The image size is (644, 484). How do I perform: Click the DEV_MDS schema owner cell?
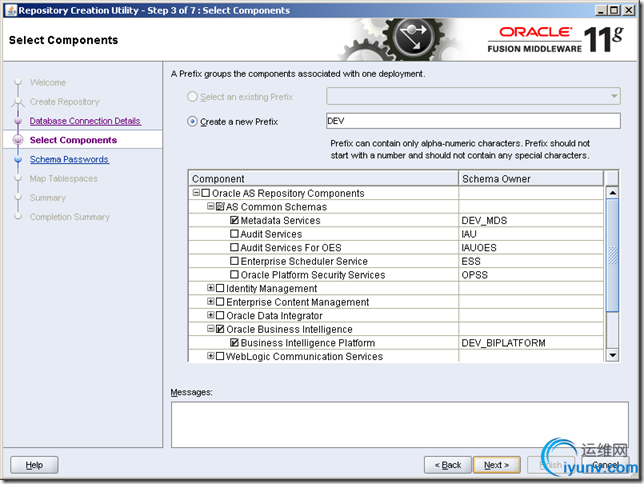[x=531, y=220]
